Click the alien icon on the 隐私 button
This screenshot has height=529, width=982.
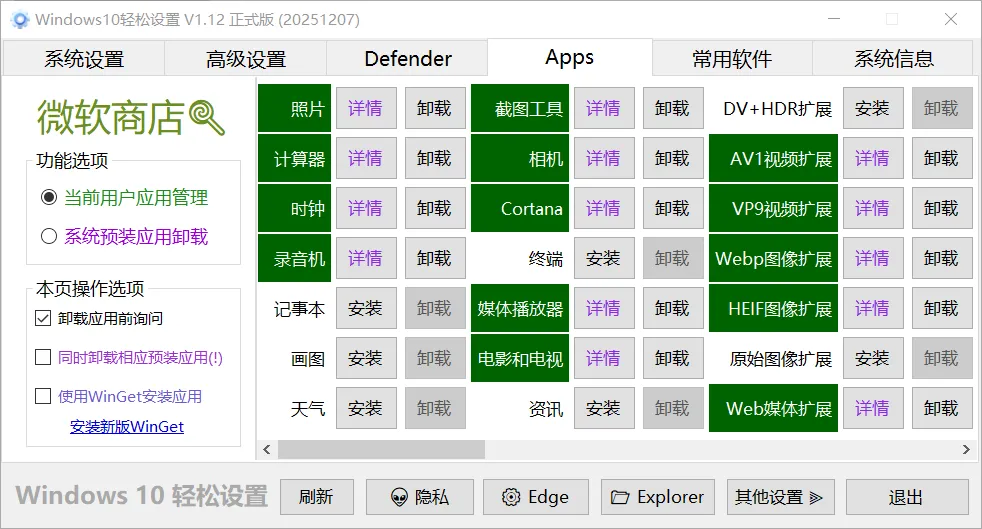pos(399,498)
